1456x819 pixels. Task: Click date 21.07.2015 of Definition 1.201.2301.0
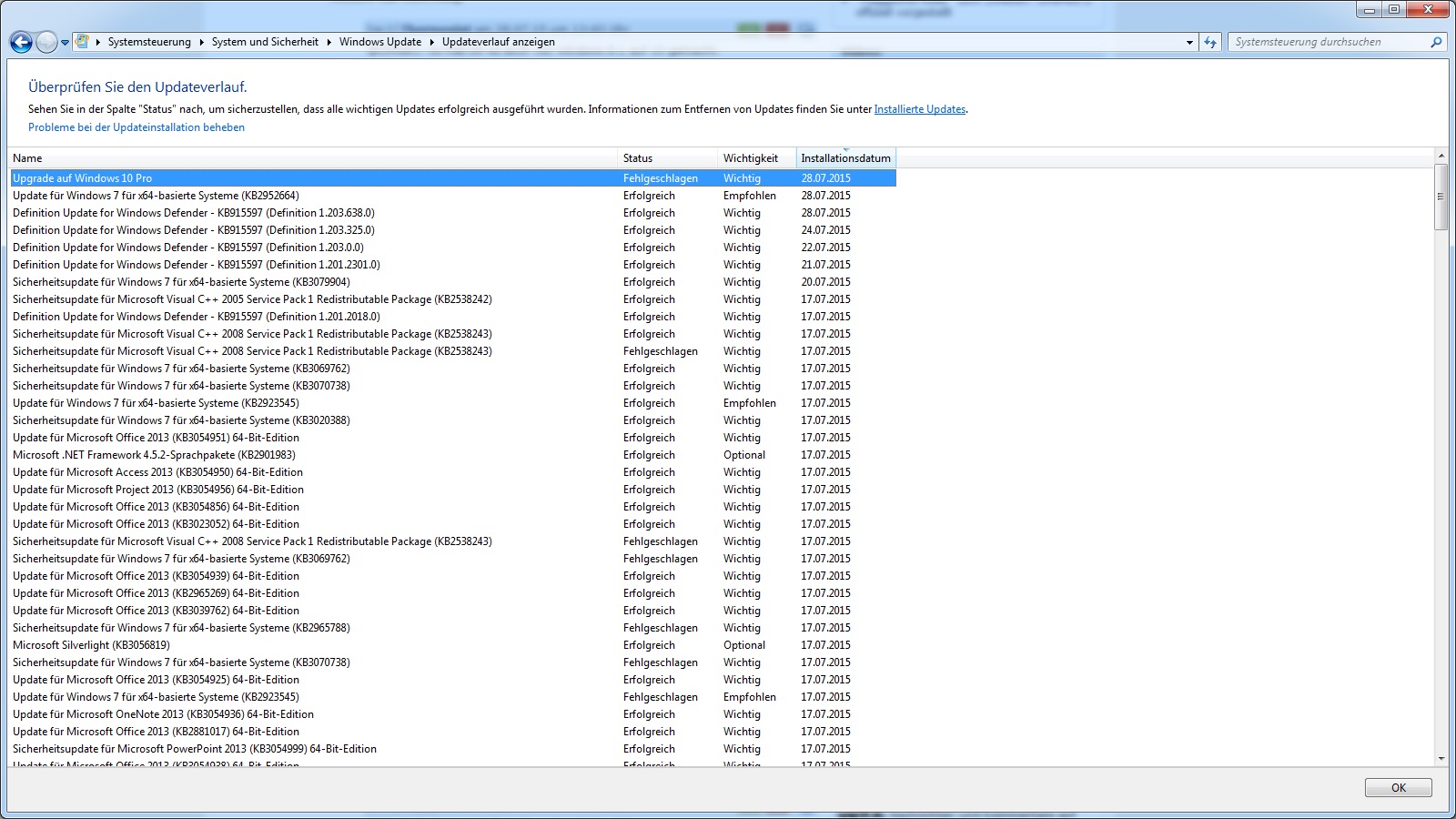pos(826,265)
